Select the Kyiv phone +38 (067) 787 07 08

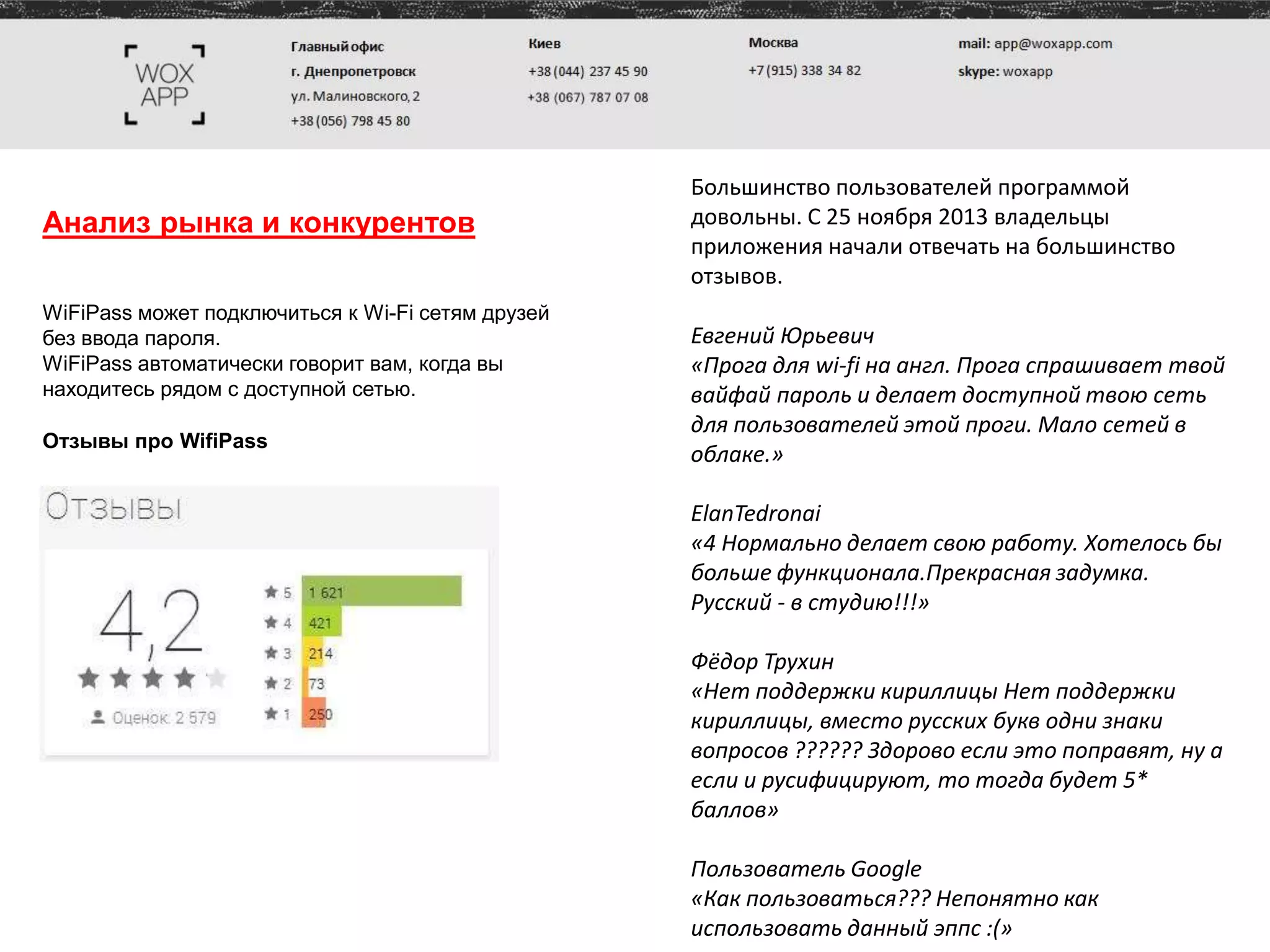(x=588, y=97)
